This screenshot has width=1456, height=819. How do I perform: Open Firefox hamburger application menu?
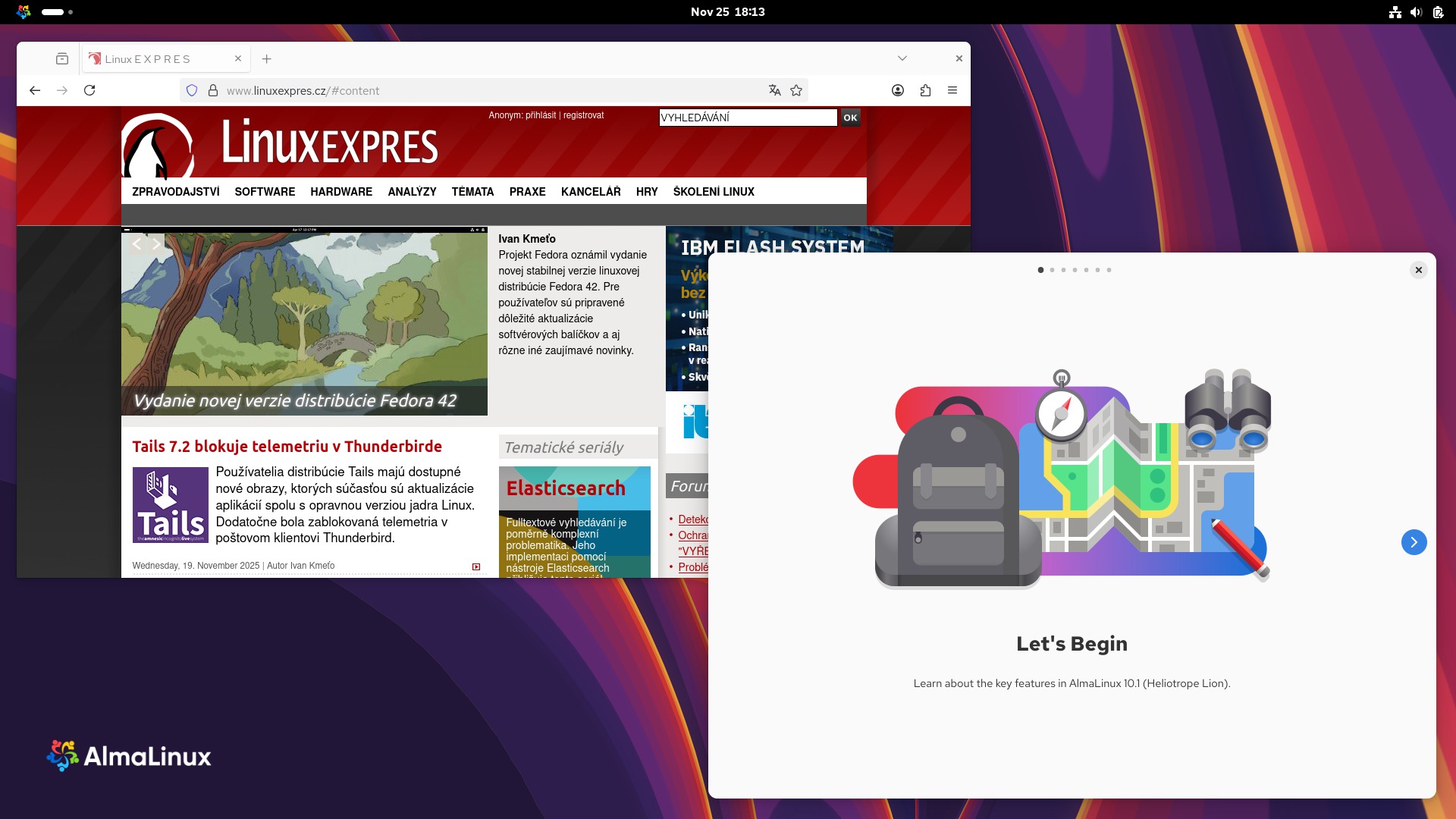coord(952,90)
